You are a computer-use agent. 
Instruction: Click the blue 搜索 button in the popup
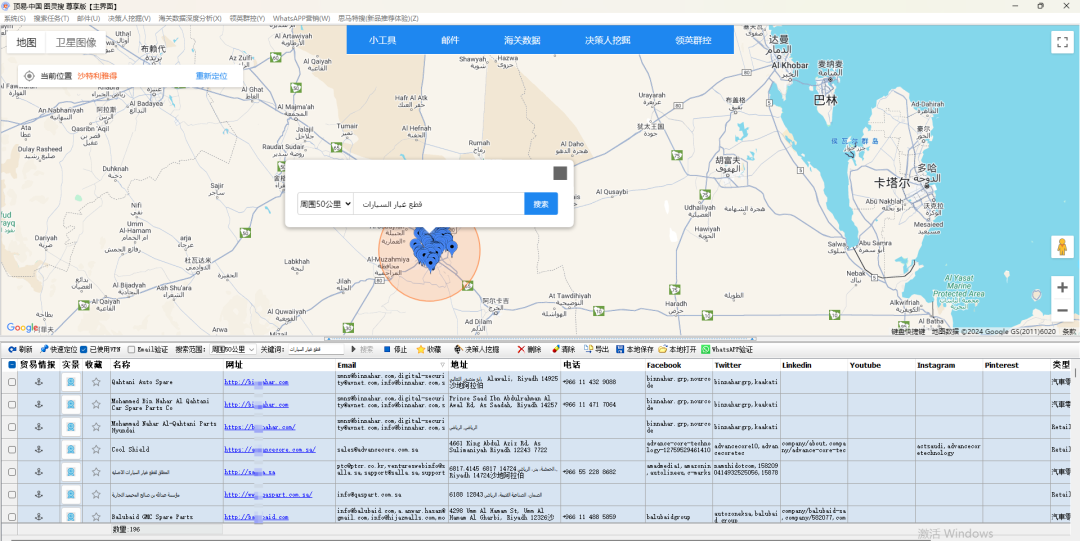(541, 204)
